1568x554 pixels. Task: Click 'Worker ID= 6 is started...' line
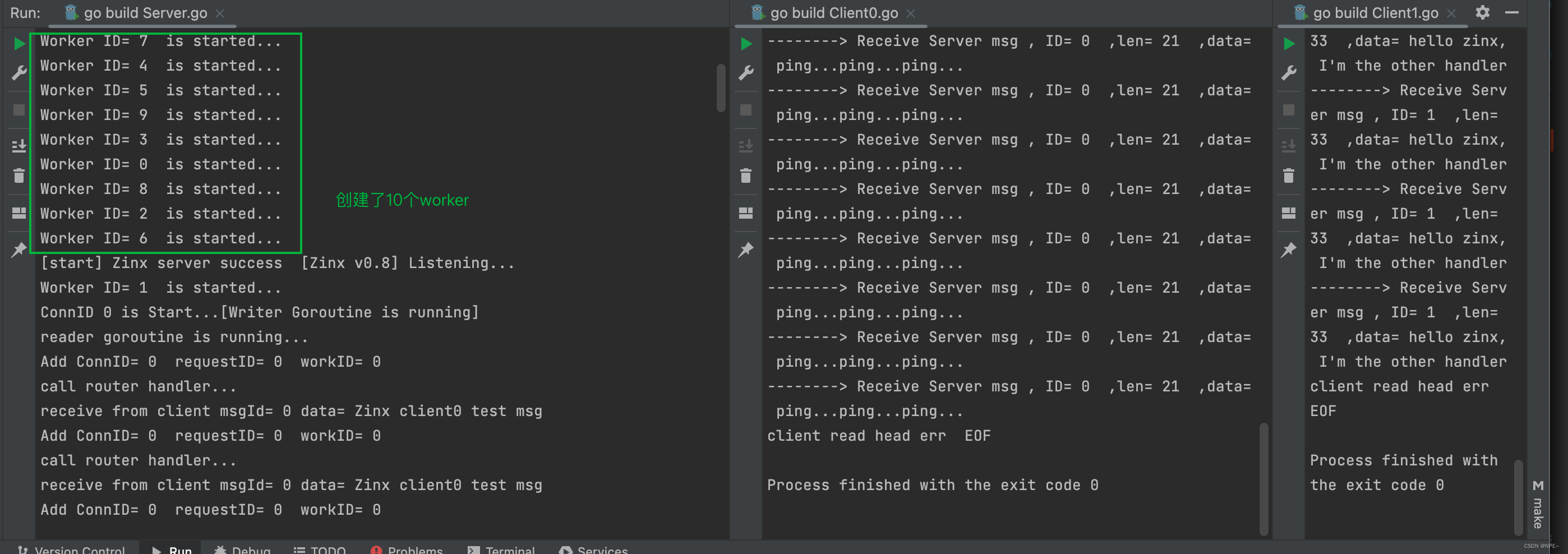click(x=161, y=238)
